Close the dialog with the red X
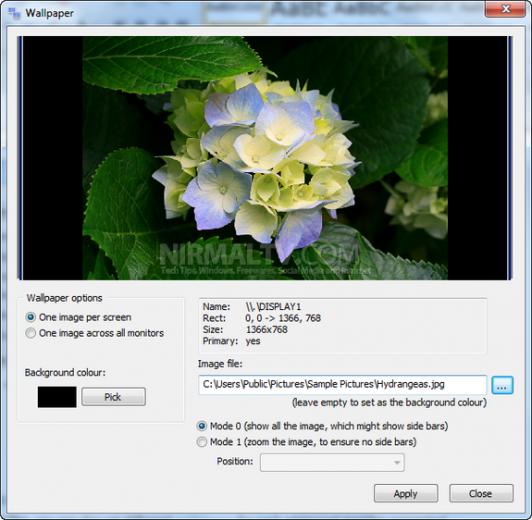This screenshot has height=520, width=532. click(x=506, y=9)
